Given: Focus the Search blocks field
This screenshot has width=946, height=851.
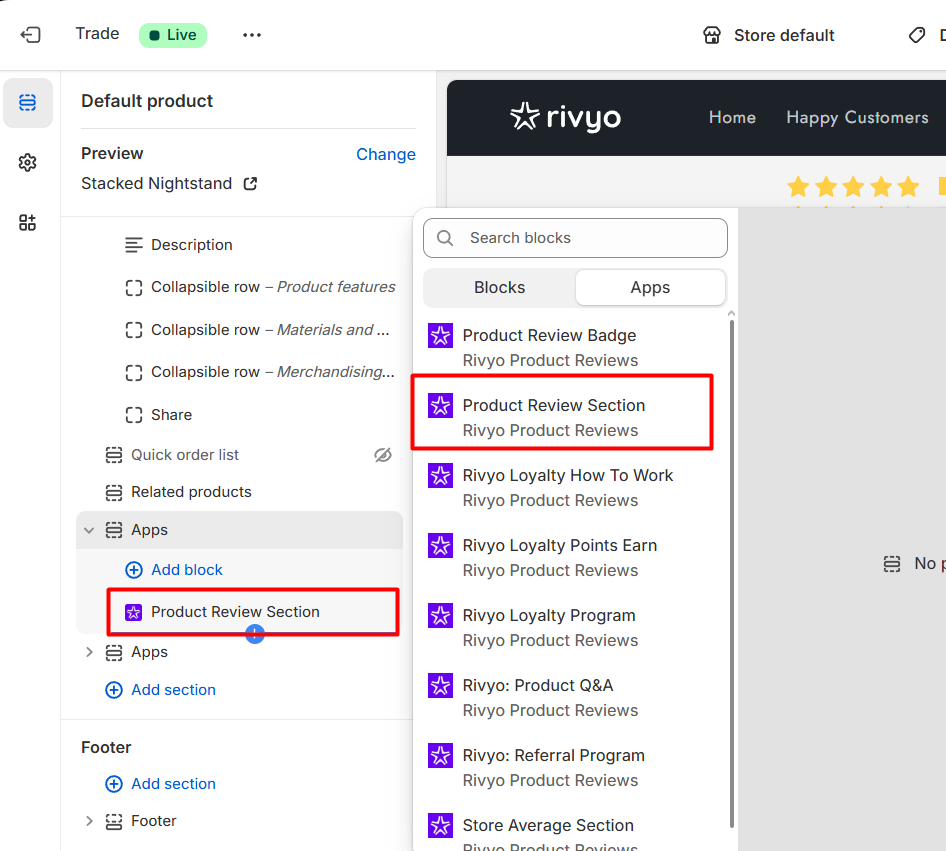Looking at the screenshot, I should coord(575,238).
